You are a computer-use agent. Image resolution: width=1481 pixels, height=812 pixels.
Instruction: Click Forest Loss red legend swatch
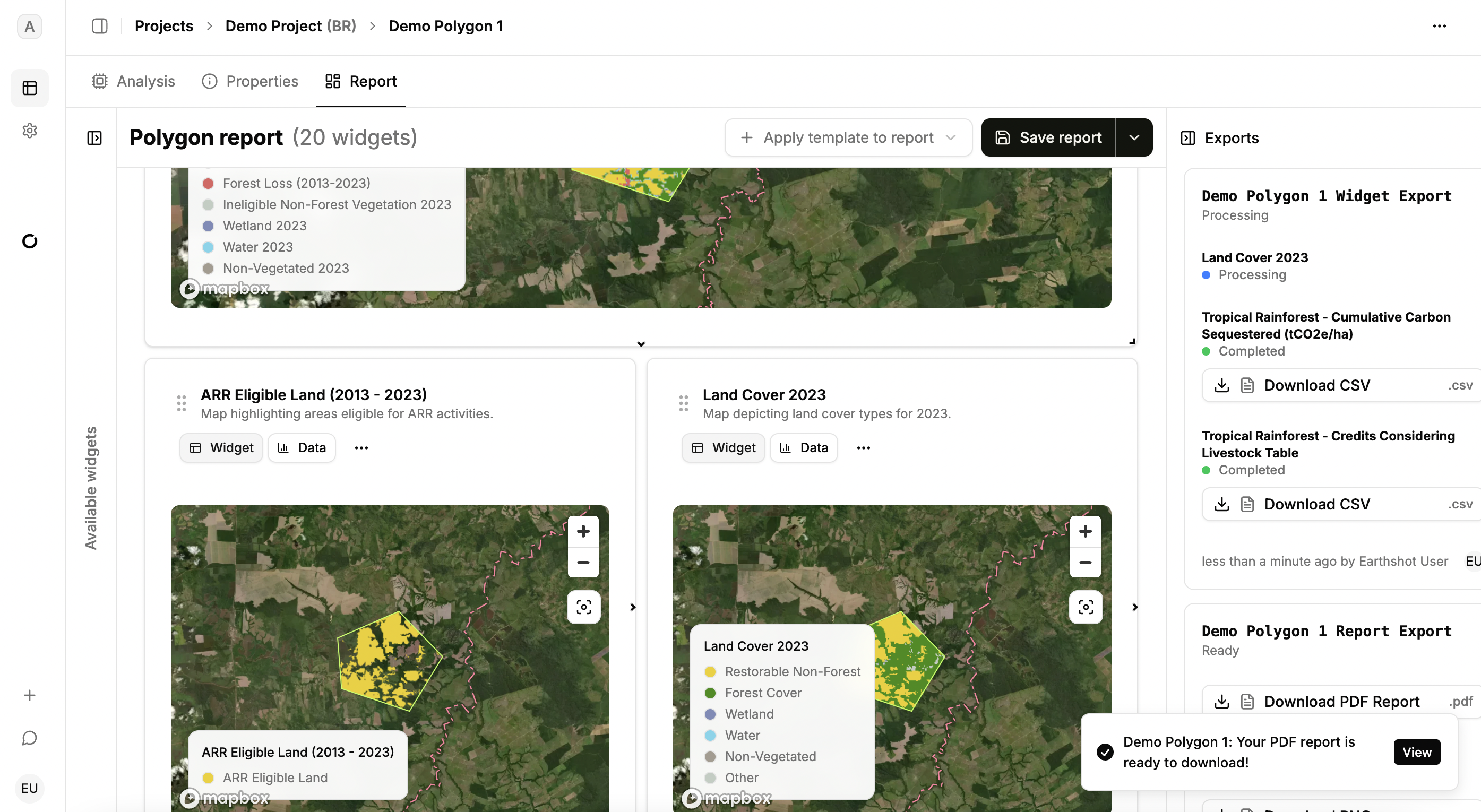[208, 183]
